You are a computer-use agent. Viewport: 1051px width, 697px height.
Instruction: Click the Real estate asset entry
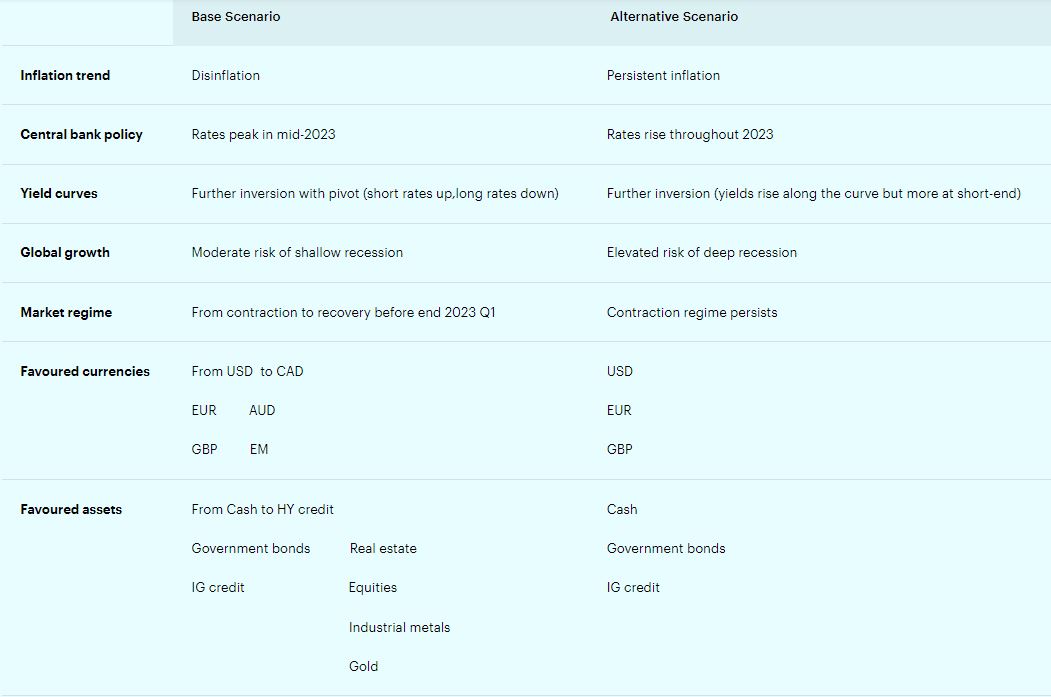point(383,548)
